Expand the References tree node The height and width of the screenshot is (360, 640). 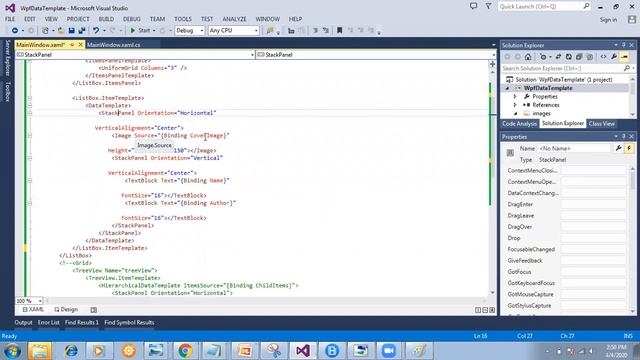515,105
